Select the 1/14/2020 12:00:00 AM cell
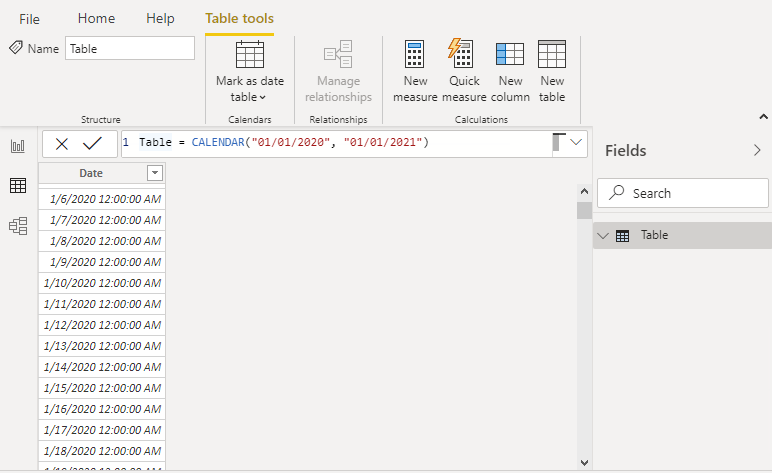 pos(102,367)
